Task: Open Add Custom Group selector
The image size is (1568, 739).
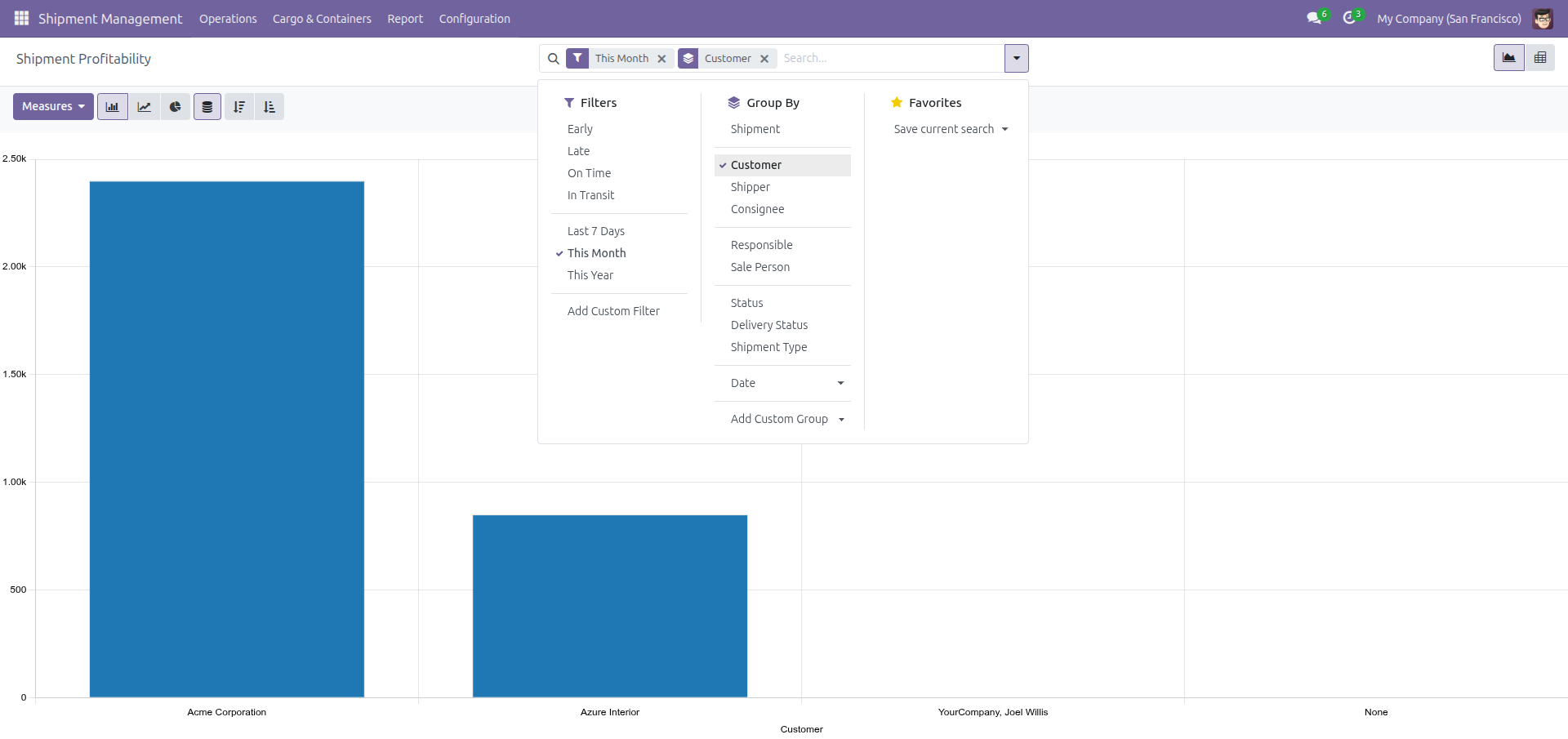Action: pos(782,419)
